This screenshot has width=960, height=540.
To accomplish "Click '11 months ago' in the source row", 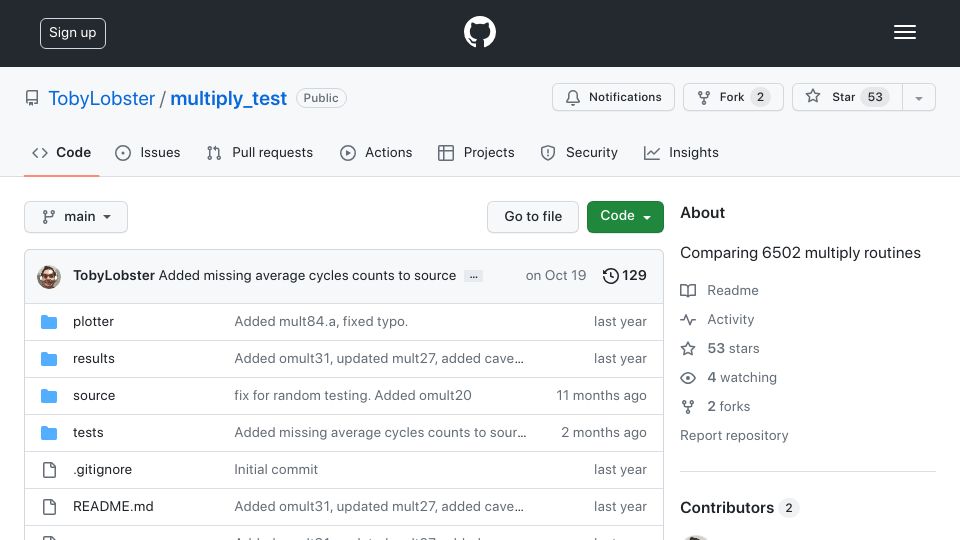I will [x=601, y=396].
